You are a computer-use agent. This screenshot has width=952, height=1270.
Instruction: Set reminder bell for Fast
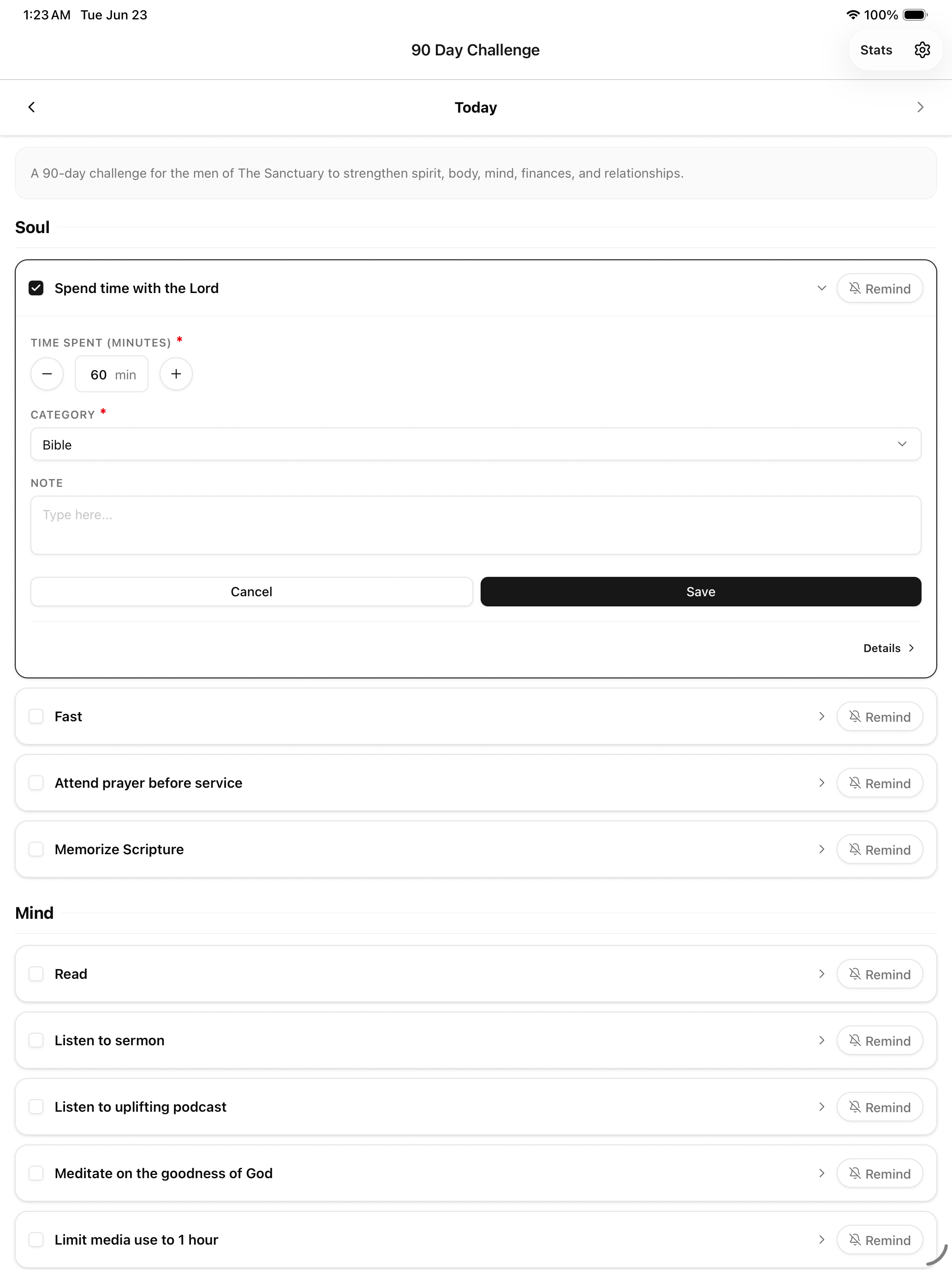tap(879, 717)
